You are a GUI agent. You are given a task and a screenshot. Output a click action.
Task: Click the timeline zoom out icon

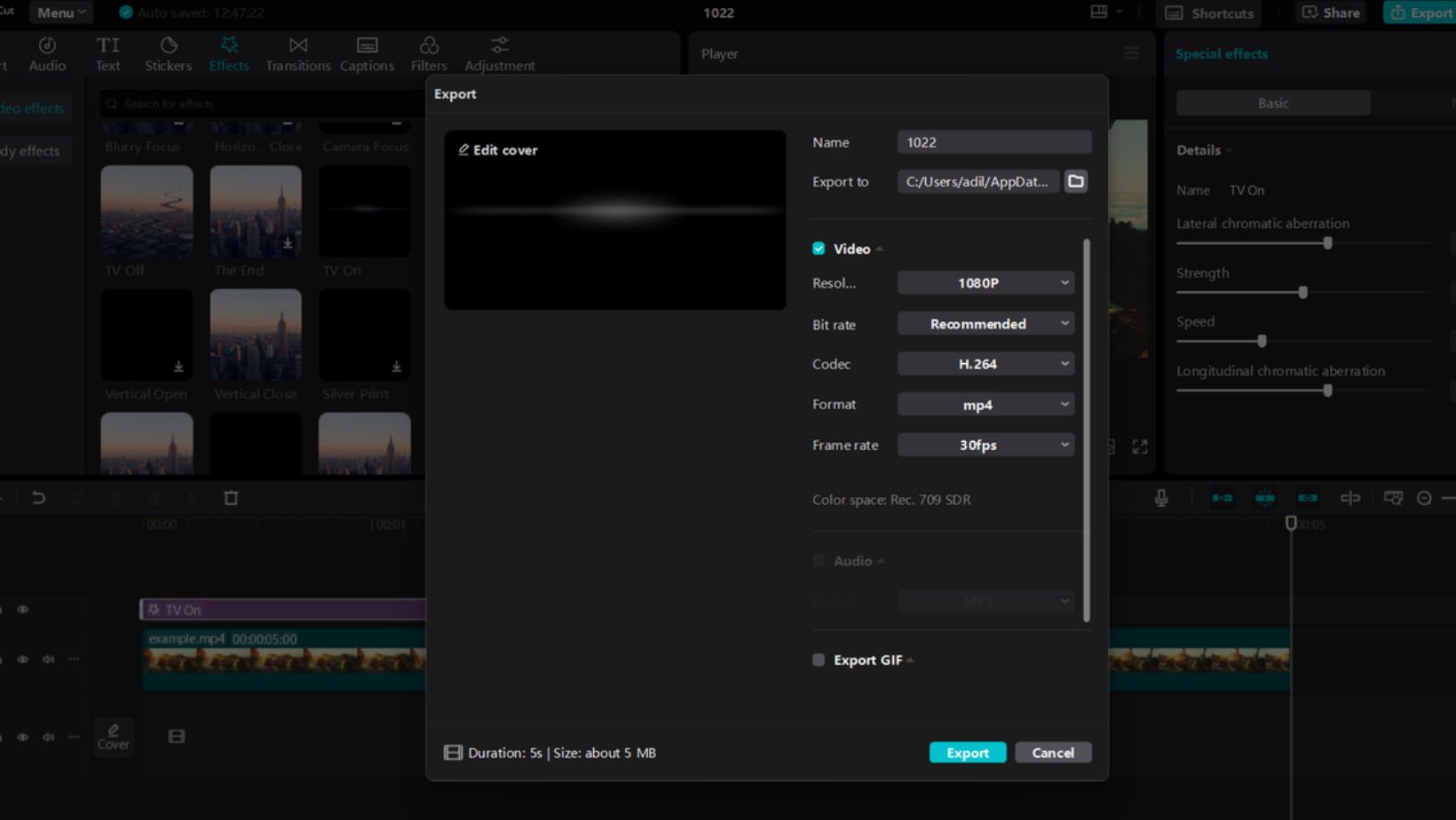(x=1424, y=498)
